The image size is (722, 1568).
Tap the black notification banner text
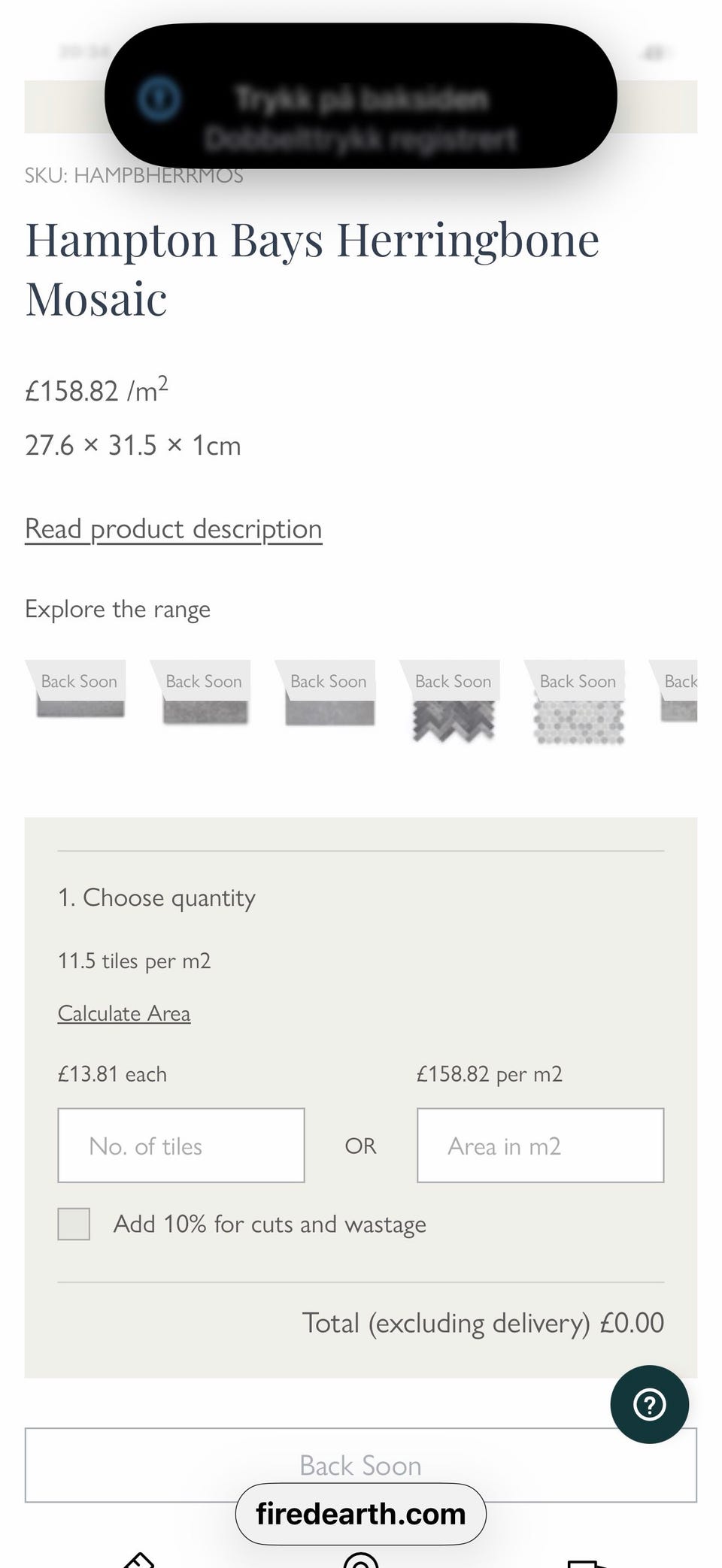[x=361, y=118]
